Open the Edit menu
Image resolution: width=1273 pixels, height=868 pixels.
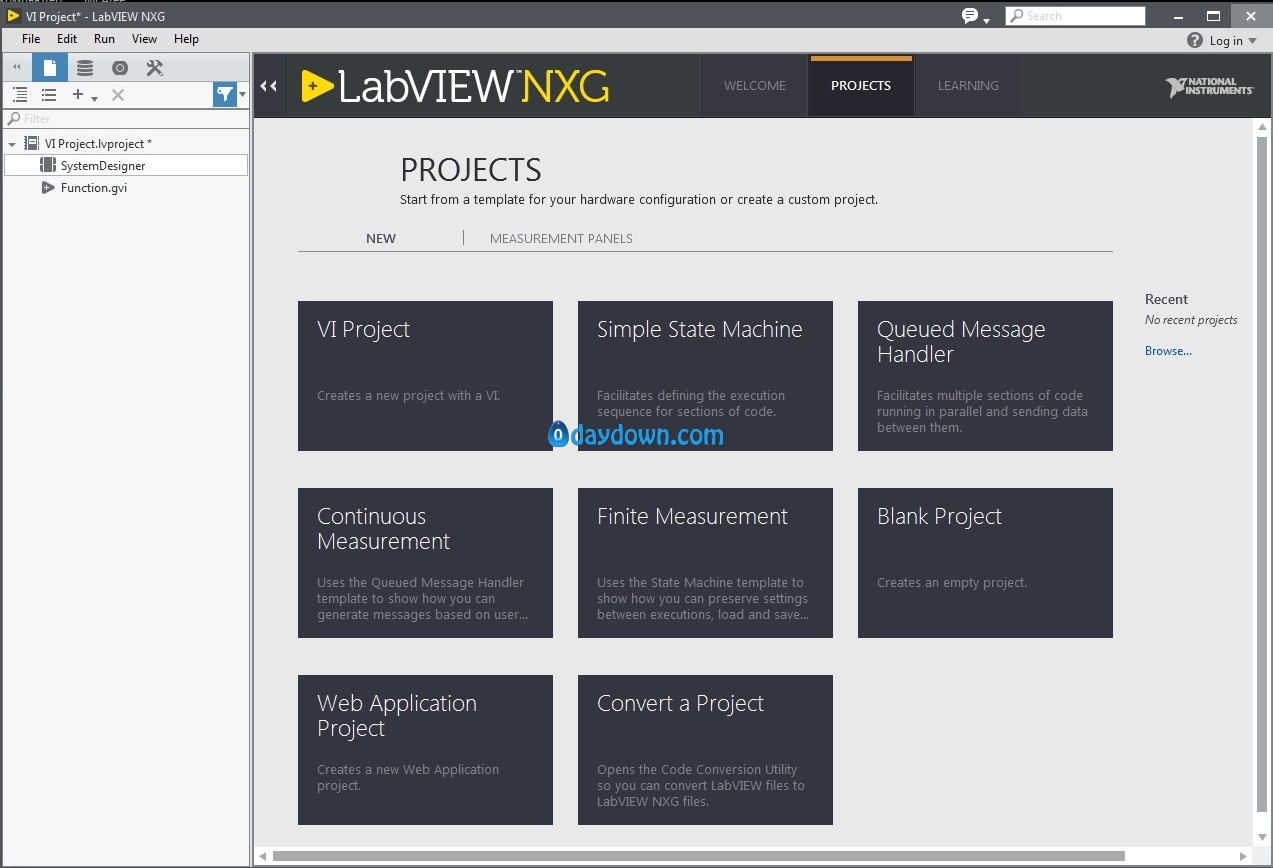click(67, 39)
